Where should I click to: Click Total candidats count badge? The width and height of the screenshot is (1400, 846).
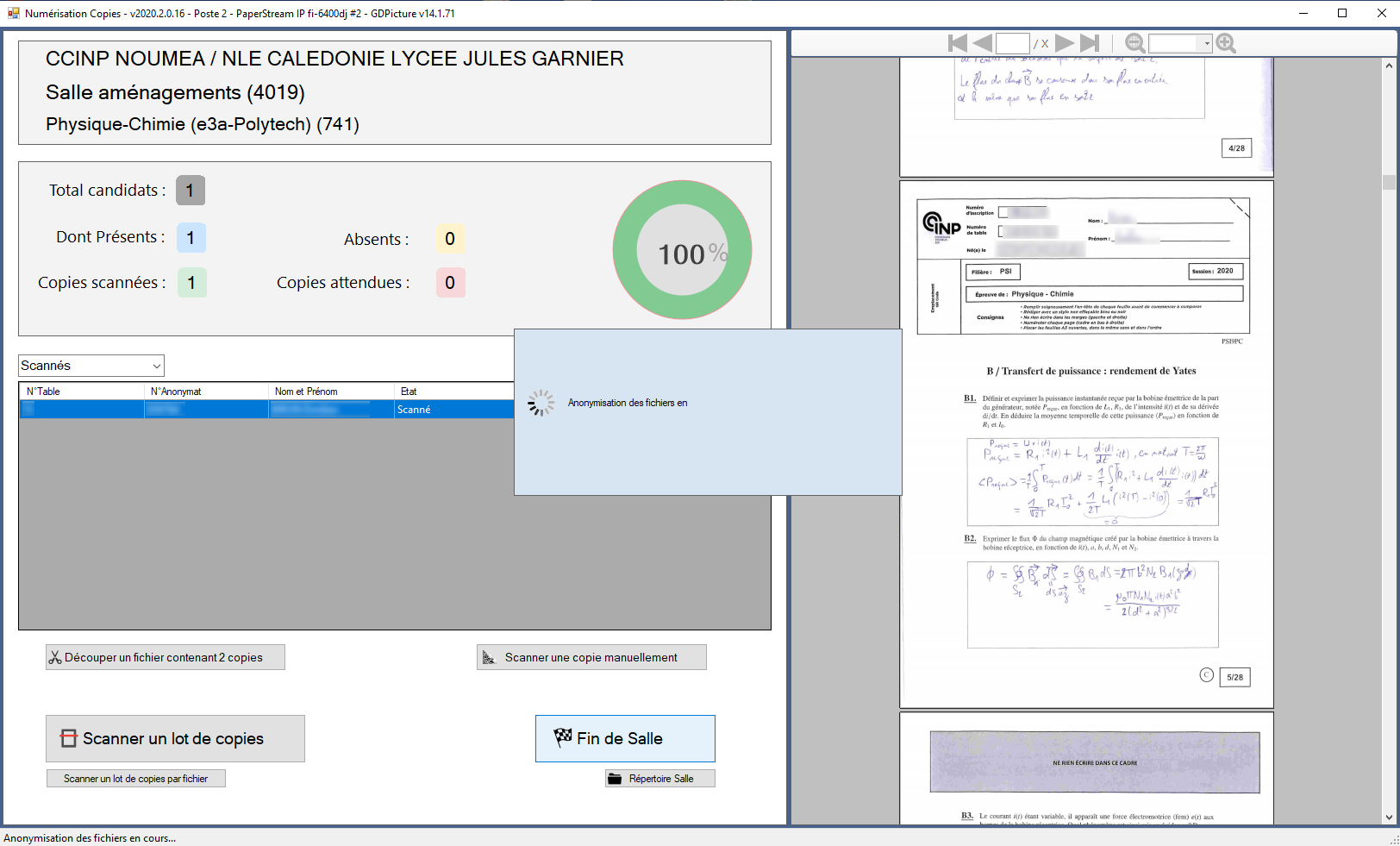(191, 191)
